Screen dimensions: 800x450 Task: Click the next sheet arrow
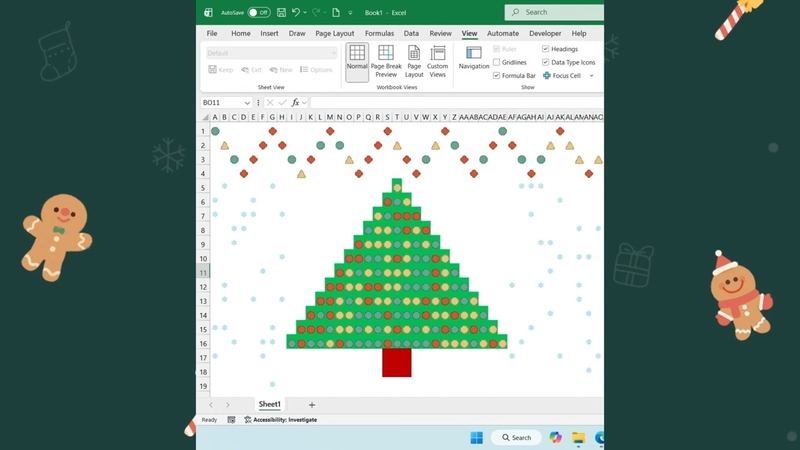(228, 405)
